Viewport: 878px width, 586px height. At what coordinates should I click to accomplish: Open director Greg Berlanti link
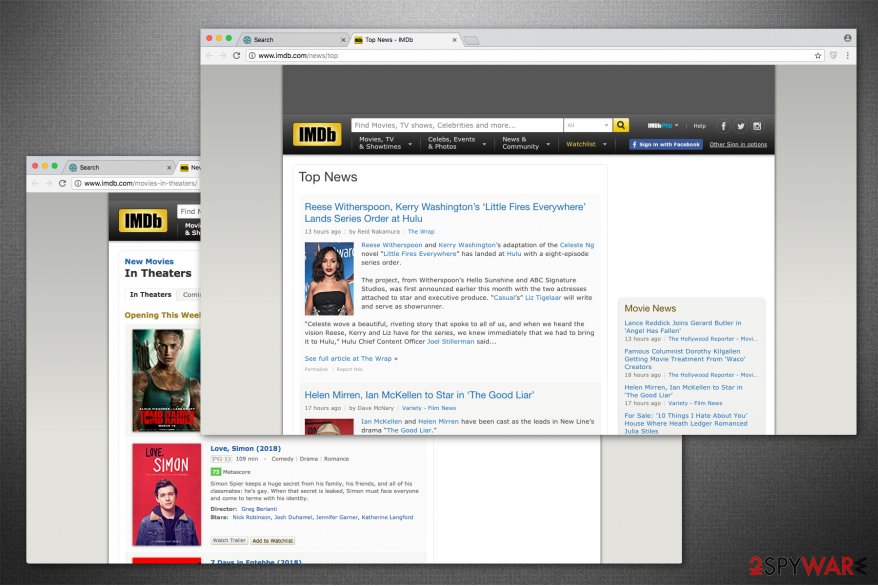pyautogui.click(x=259, y=509)
